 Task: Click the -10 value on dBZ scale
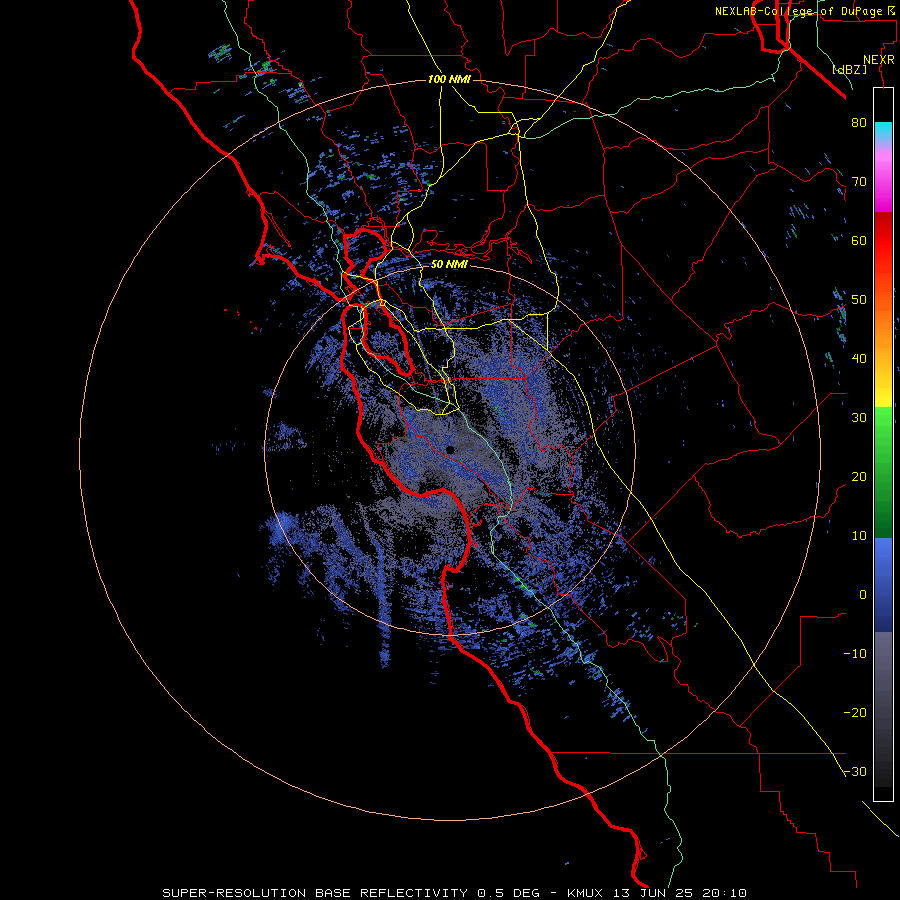point(855,653)
